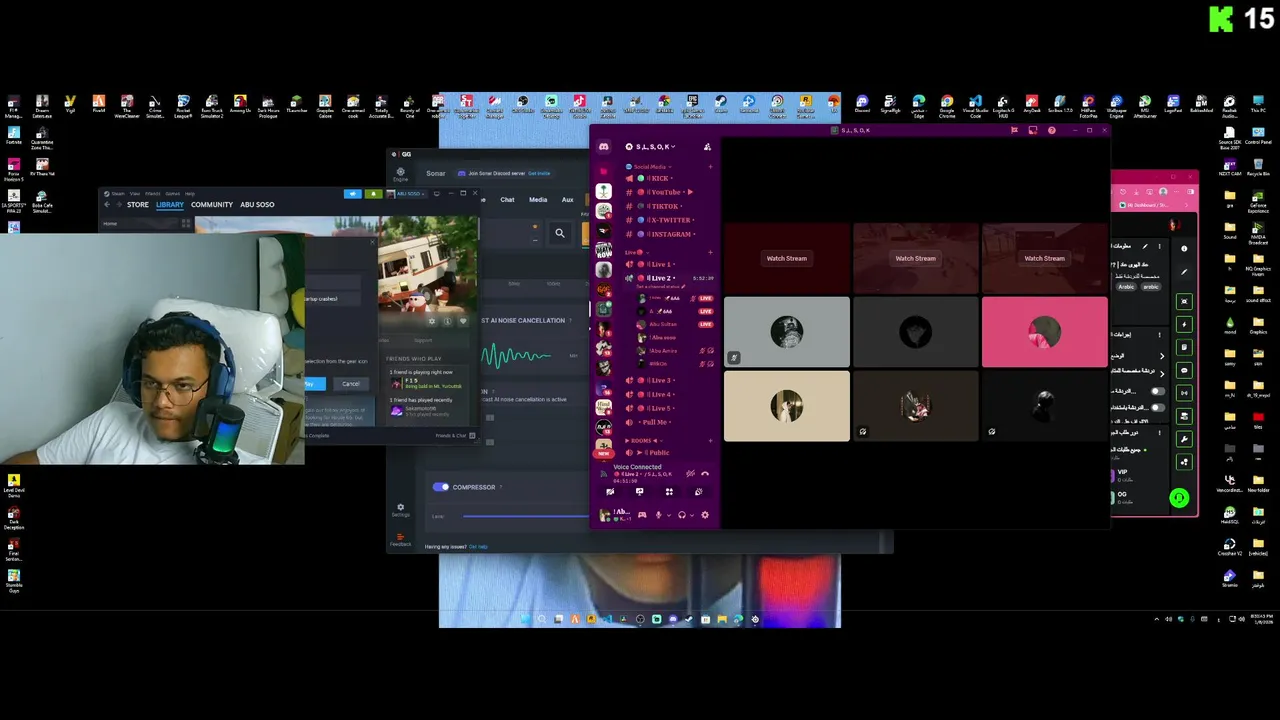Open Steam ABU SOSO profile tab

pos(257,204)
